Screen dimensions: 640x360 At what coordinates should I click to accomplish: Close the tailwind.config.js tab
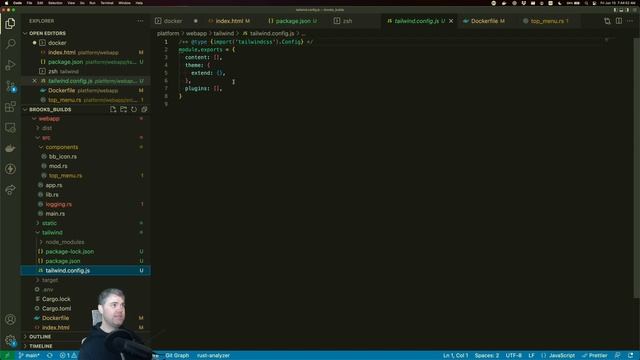(x=451, y=21)
